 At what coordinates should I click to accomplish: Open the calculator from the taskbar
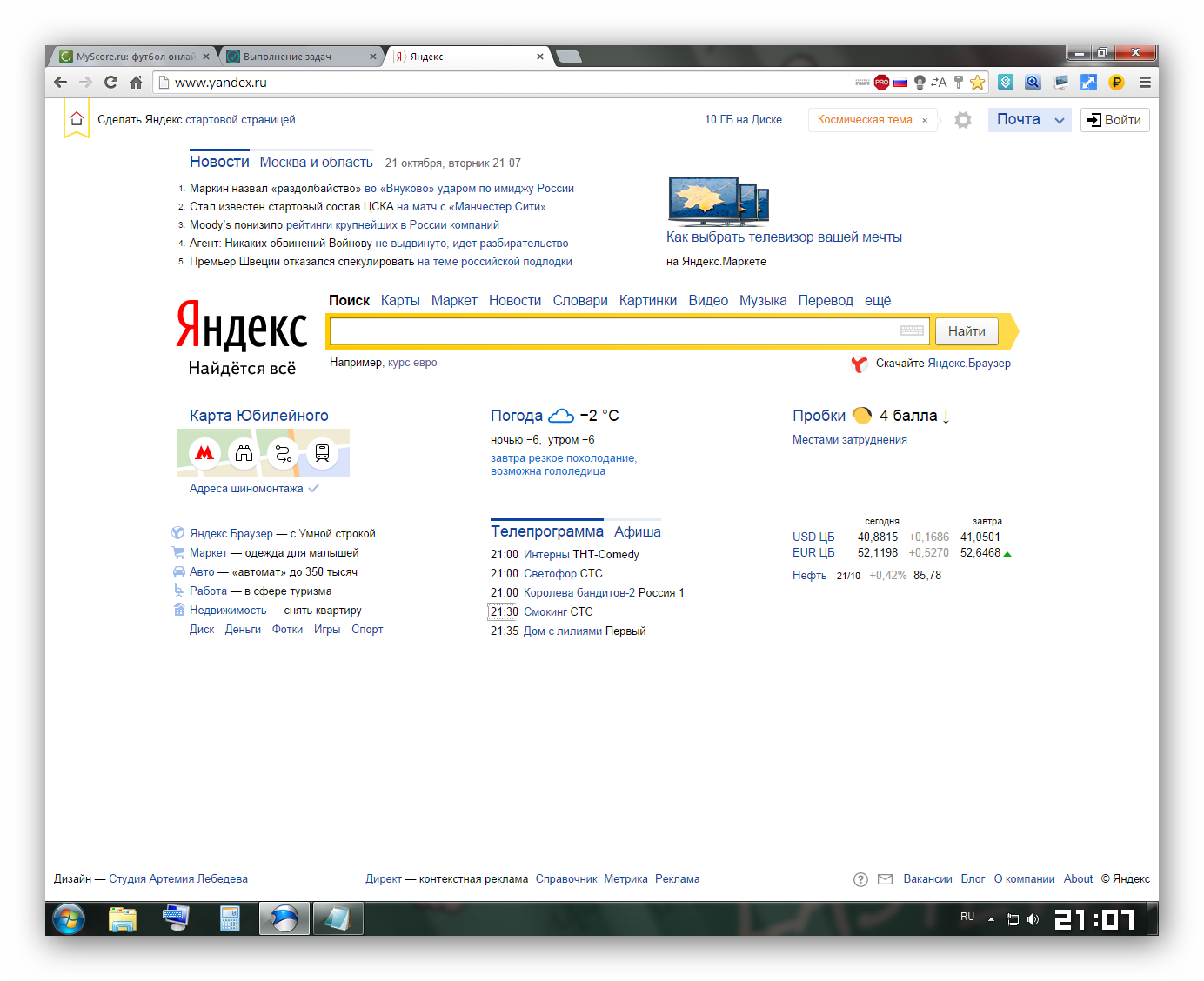(x=230, y=918)
